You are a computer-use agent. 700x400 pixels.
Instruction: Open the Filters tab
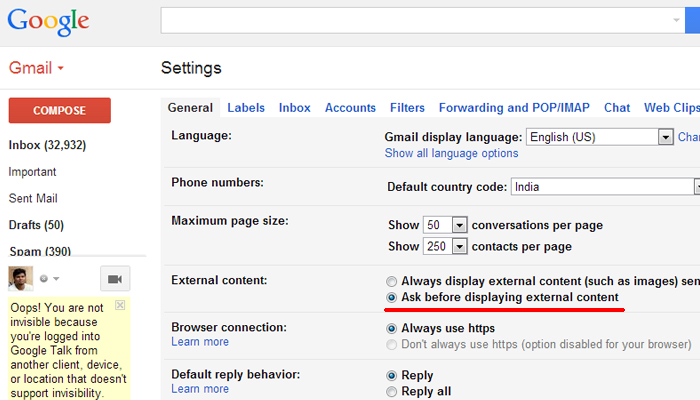[407, 108]
